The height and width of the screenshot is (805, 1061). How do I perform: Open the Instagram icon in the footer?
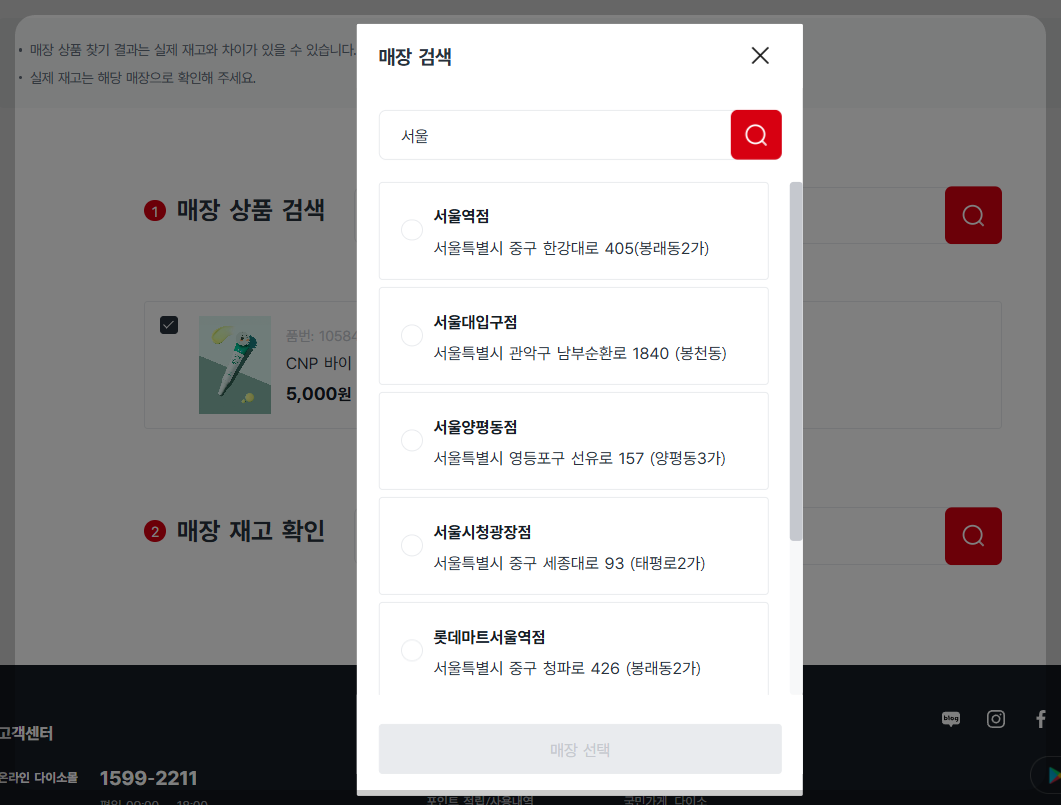(995, 718)
